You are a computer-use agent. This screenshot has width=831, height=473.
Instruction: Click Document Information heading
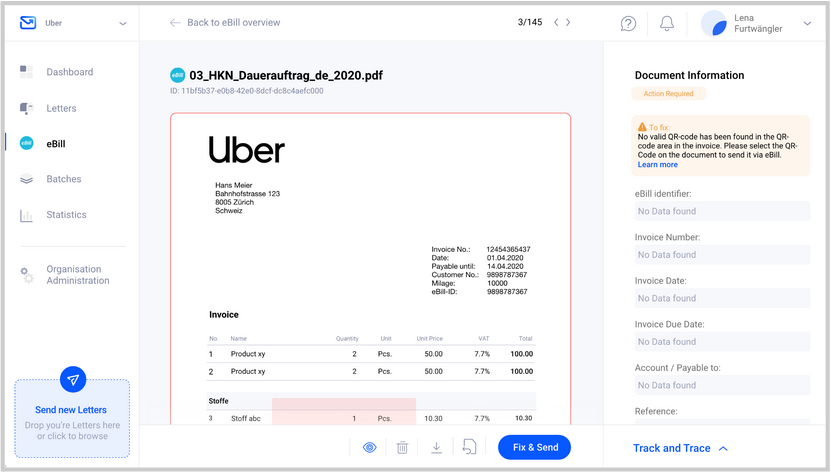689,75
